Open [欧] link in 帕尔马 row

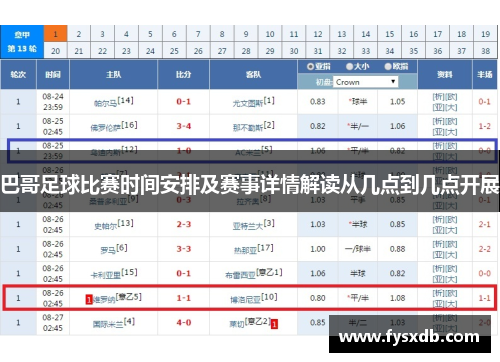[451, 97]
